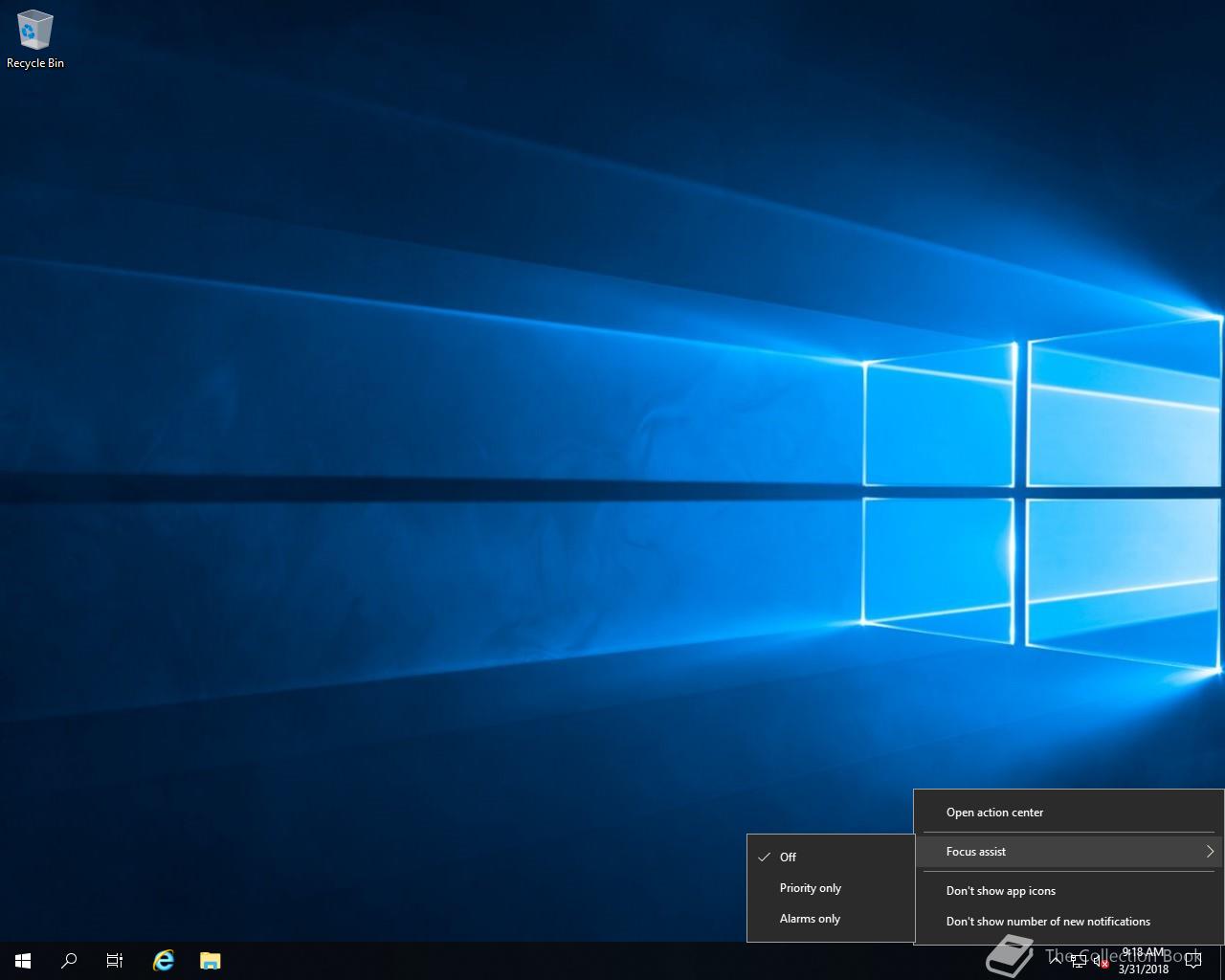Screen dimensions: 1225x980
Task: Open the Windows Start menu
Action: point(23,961)
